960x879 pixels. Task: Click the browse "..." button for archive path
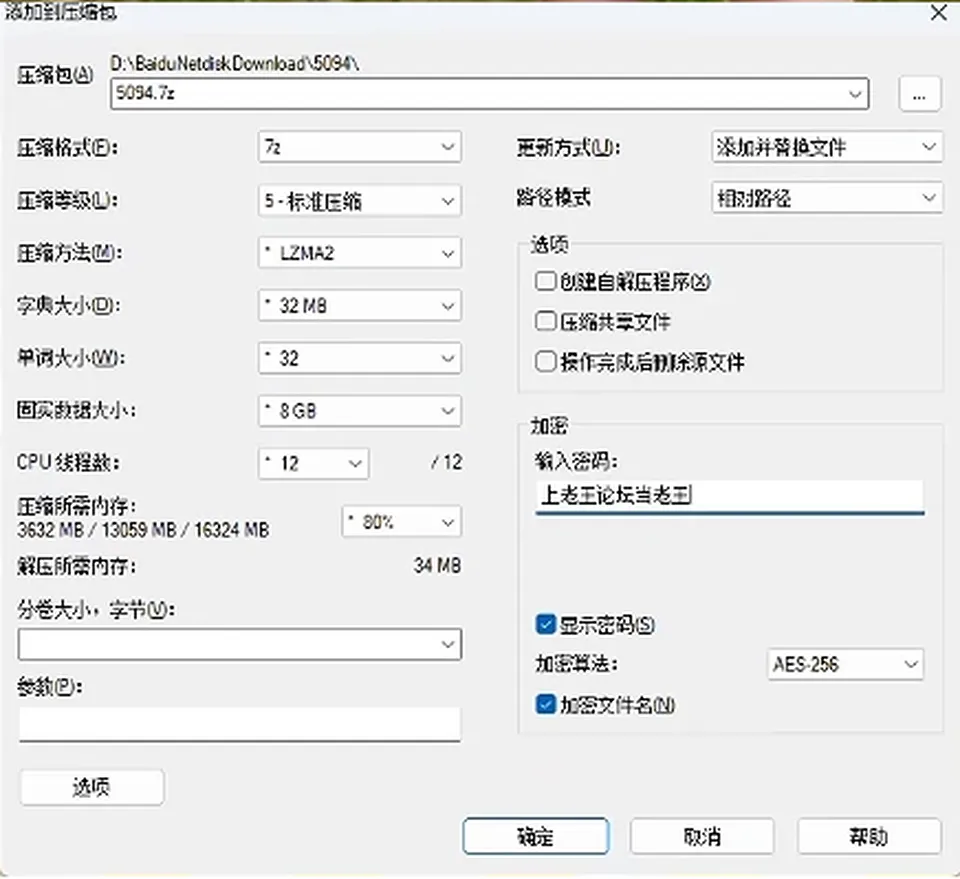click(919, 94)
